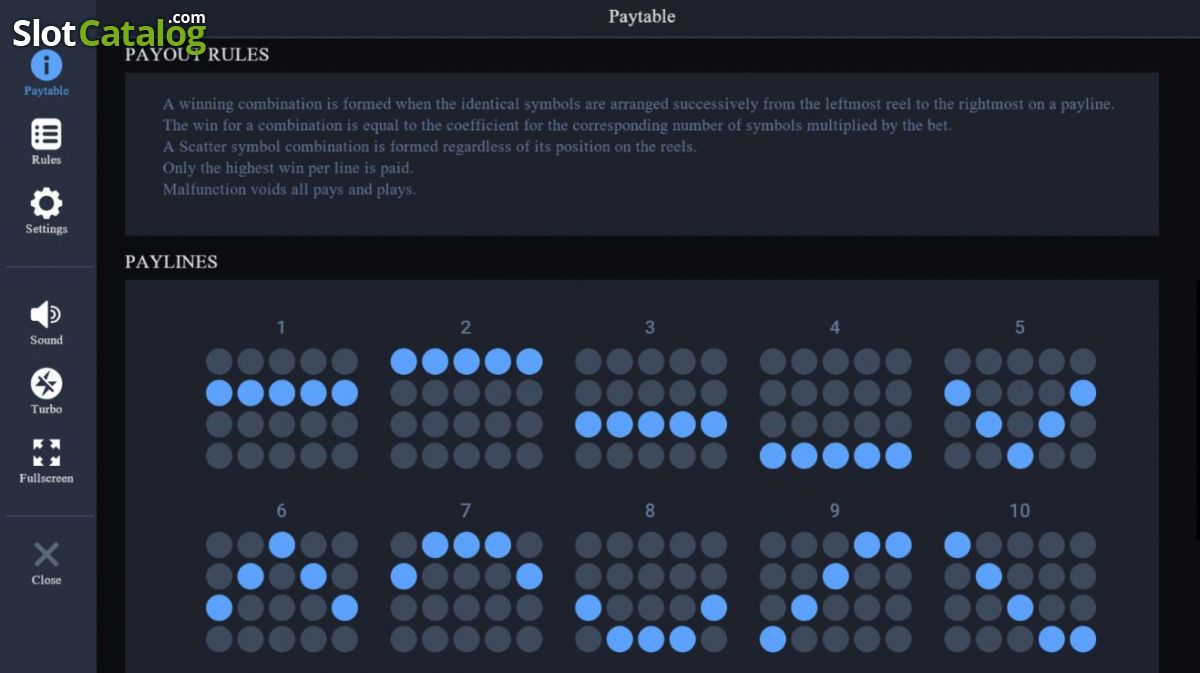Screen dimensions: 1200x673
Task: Open the Settings gear icon
Action: 46,203
